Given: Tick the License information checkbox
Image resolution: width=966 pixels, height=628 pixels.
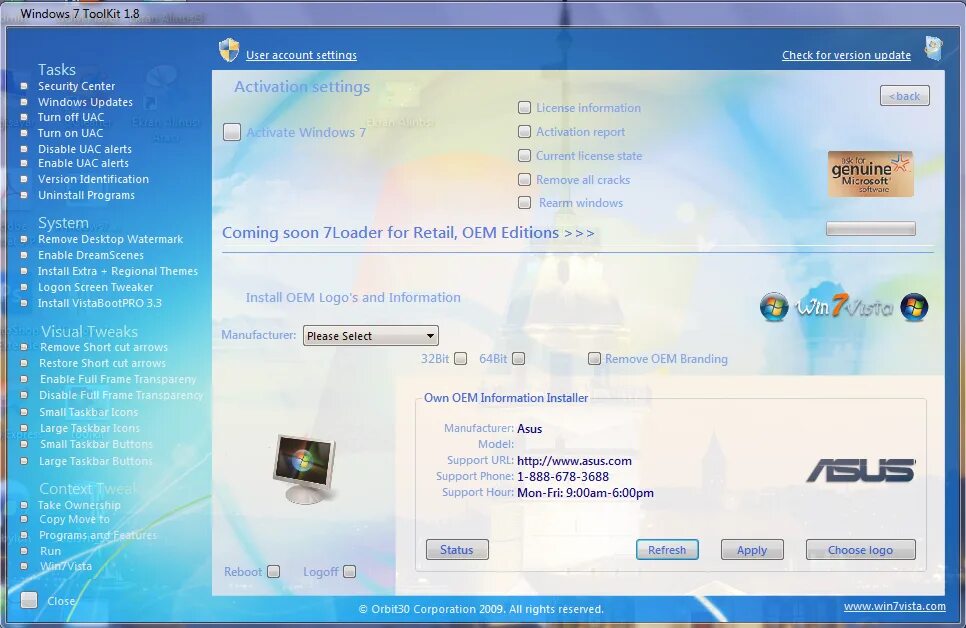Looking at the screenshot, I should (x=524, y=108).
